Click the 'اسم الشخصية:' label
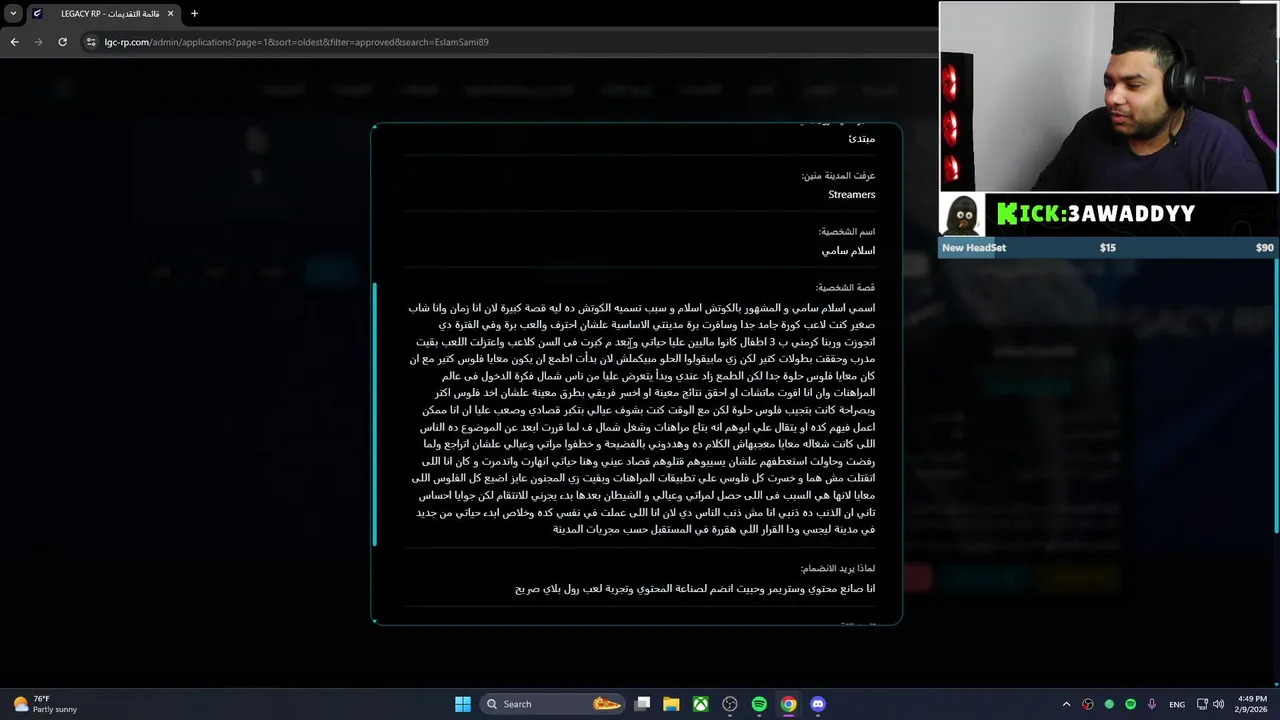 pos(847,232)
